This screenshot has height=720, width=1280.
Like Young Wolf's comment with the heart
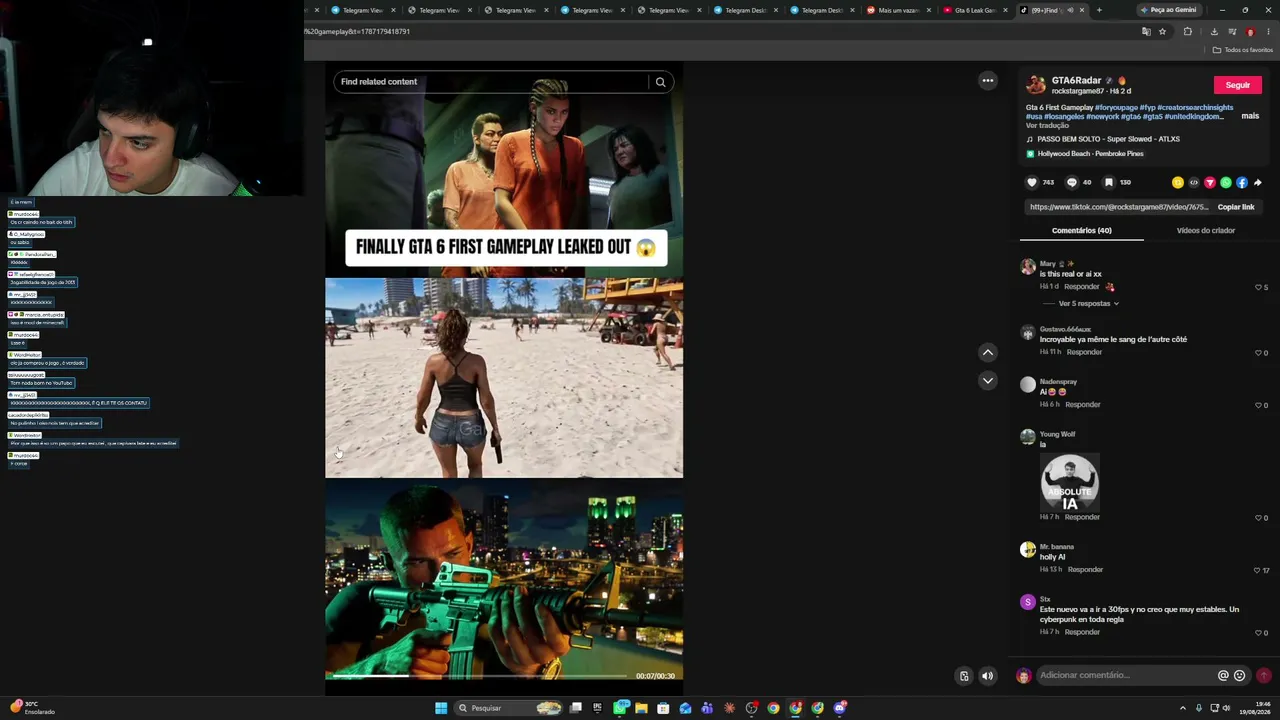tap(1259, 518)
